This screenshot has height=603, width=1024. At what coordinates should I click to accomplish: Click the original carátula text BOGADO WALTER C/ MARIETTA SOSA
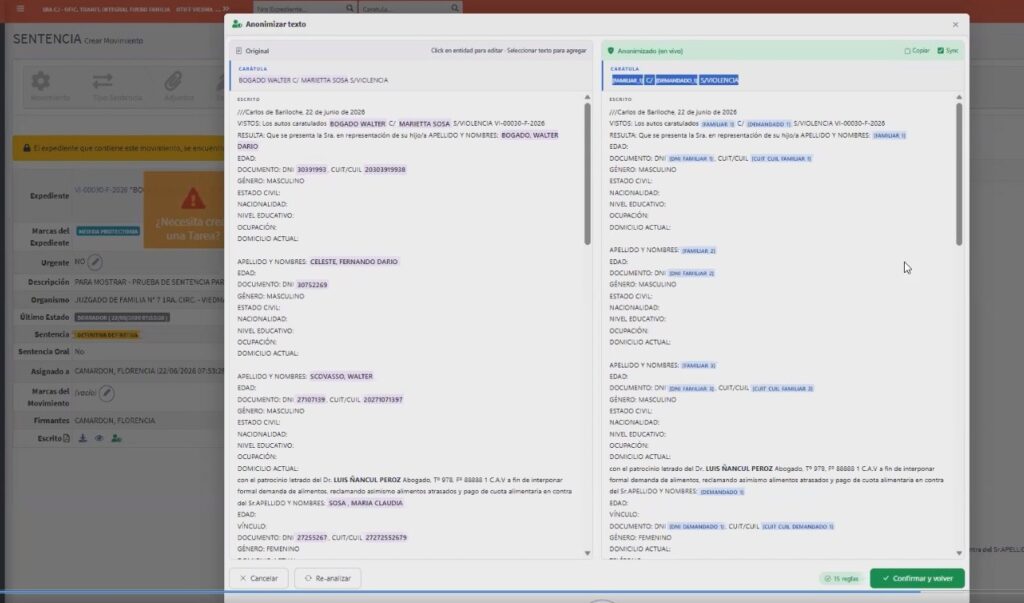(x=313, y=80)
